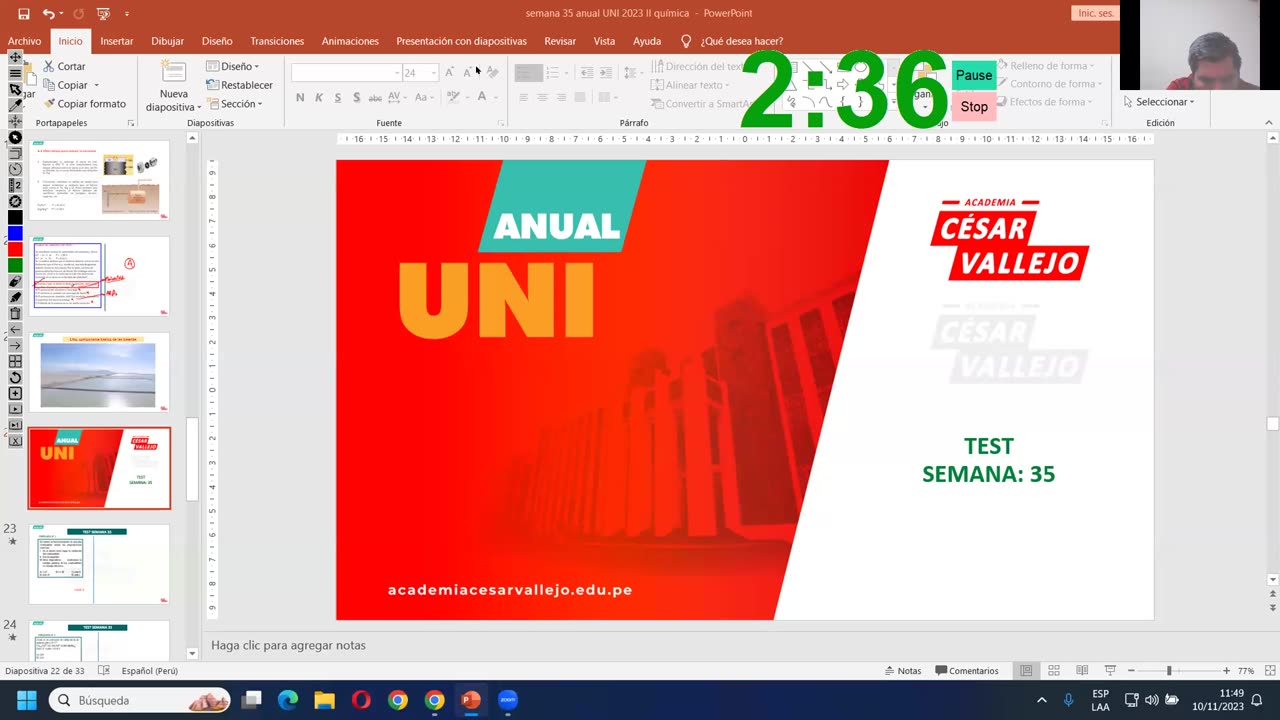Clear all formatting with eraser A icon
Image resolution: width=1280 pixels, height=720 pixels.
point(491,72)
